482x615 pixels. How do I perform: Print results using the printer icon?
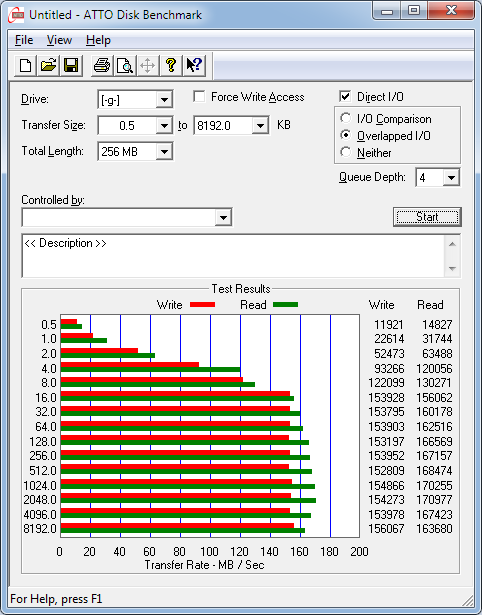tap(102, 65)
